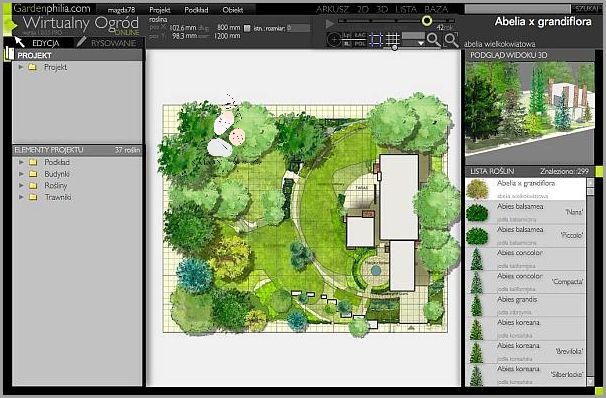
Task: Click the Abies balsamea 'Nana' plant icon
Action: pos(477,213)
